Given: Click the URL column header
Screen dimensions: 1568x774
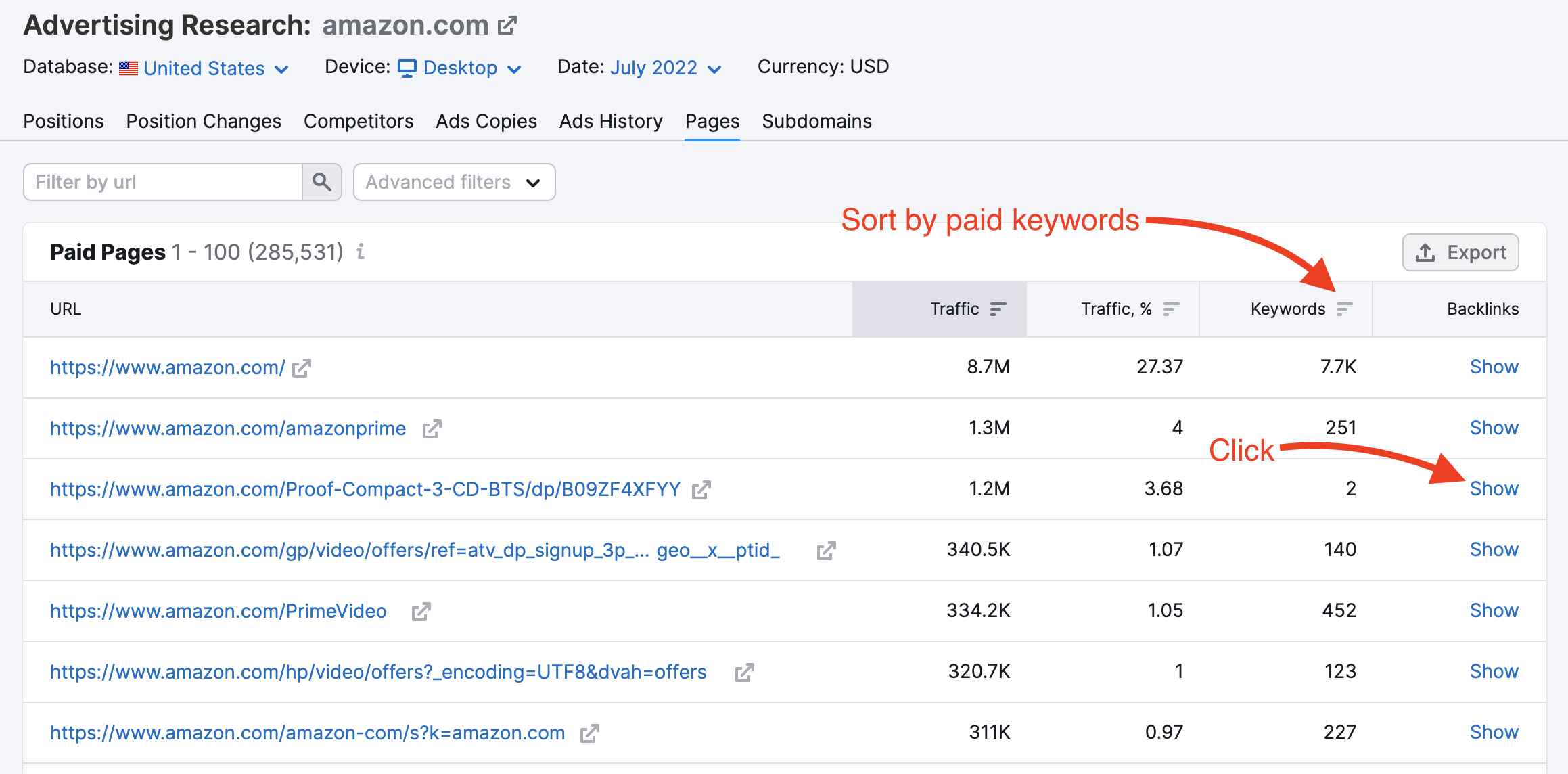Looking at the screenshot, I should pos(66,309).
